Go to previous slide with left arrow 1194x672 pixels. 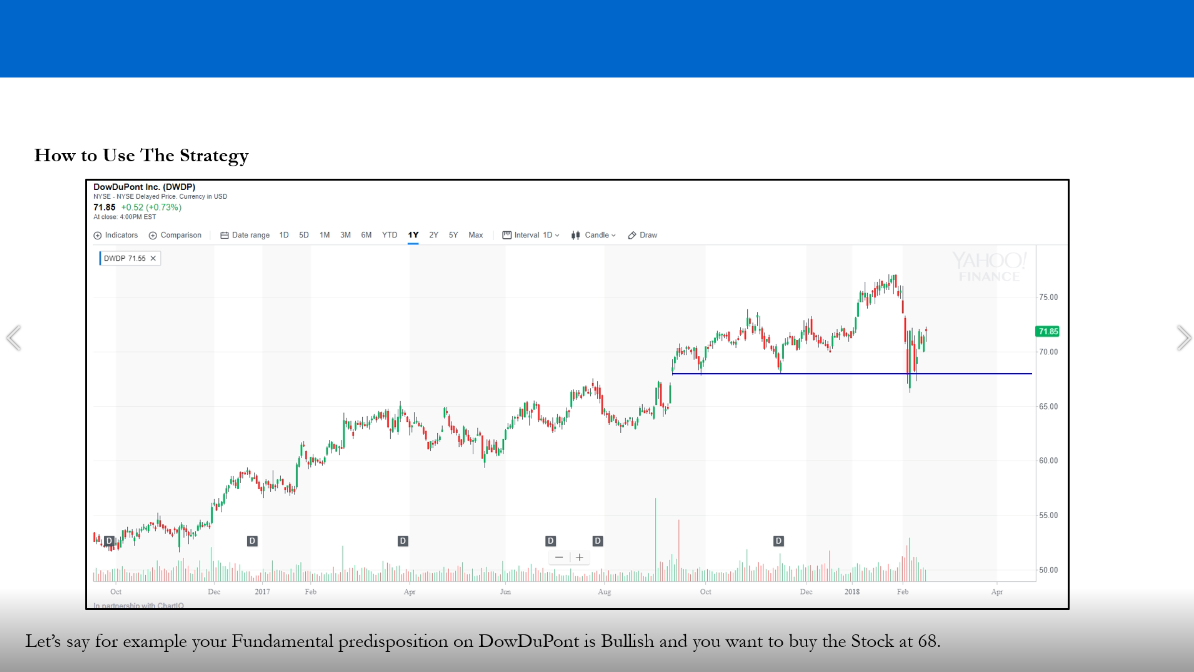coord(13,338)
